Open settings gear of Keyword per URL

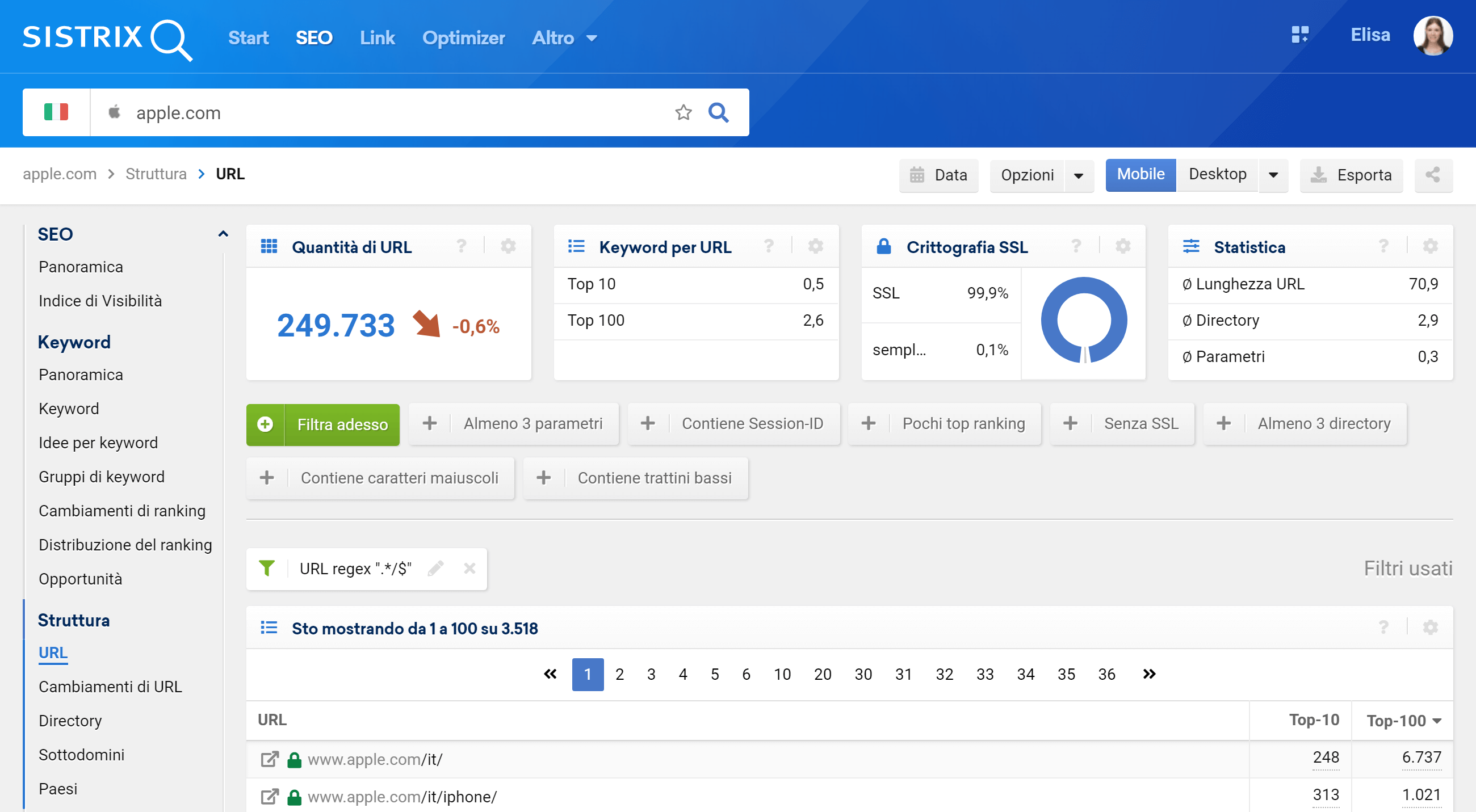815,247
